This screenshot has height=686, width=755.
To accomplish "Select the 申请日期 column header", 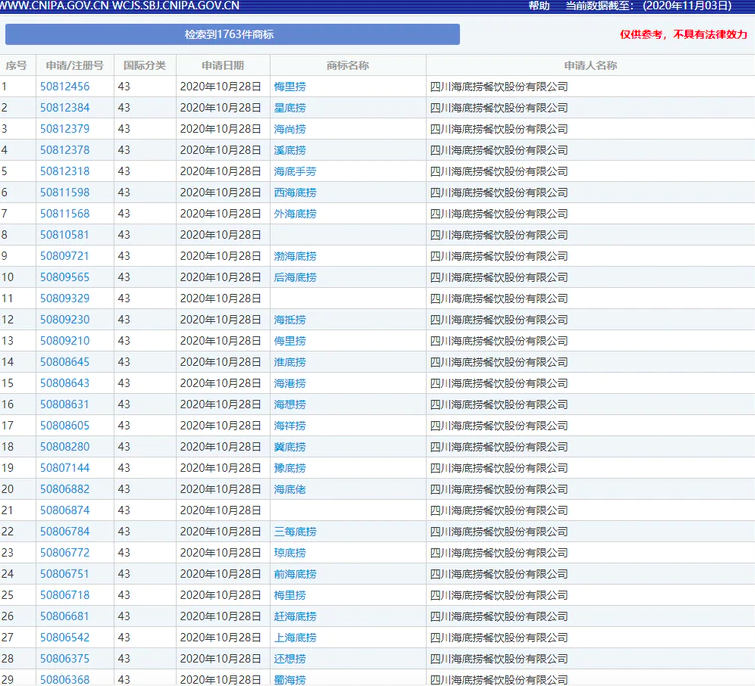I will coord(223,65).
